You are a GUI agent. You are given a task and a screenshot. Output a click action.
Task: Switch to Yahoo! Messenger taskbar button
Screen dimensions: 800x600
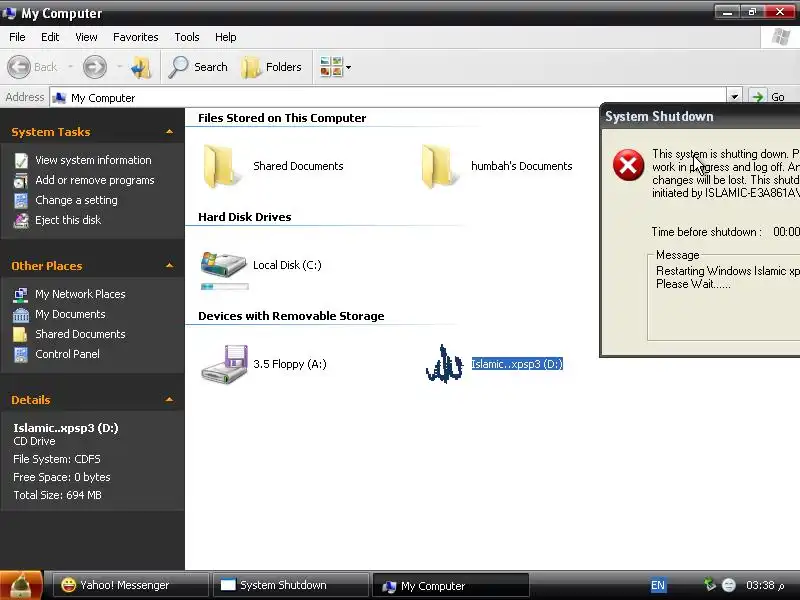click(x=132, y=585)
